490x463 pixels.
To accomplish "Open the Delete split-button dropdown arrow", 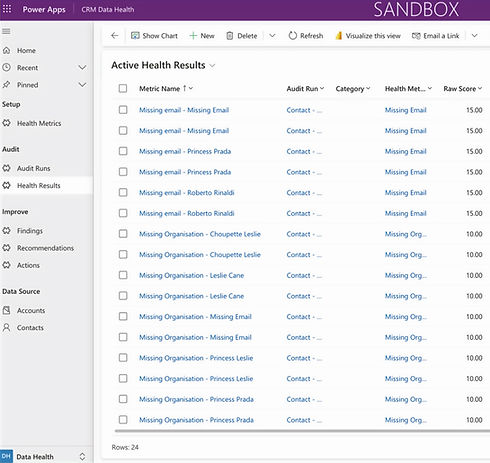I will 272,36.
